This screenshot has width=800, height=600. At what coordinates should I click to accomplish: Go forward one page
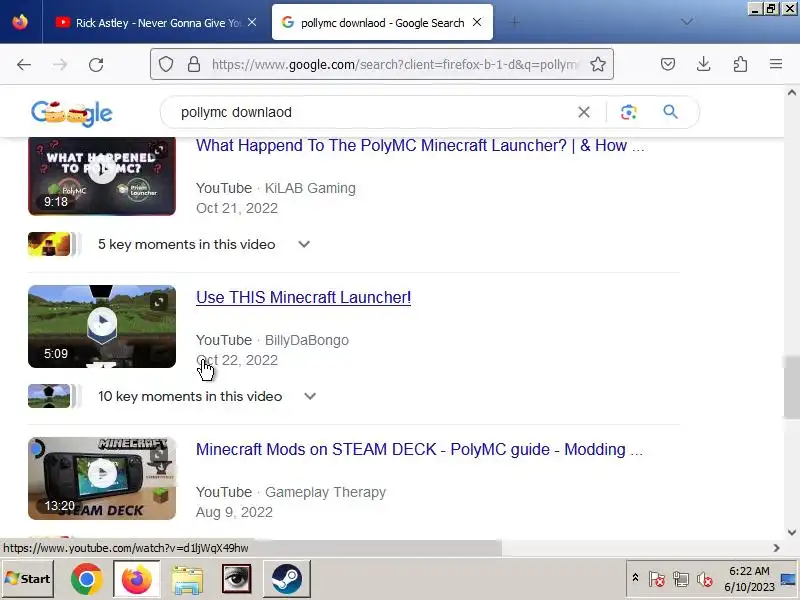tap(60, 64)
